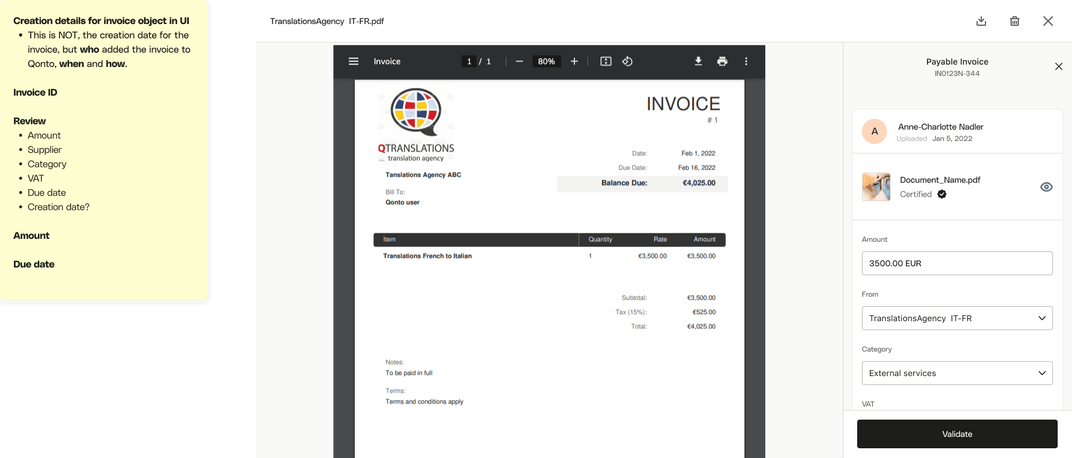Click the Balance Due €4,025.00 amount

click(699, 183)
